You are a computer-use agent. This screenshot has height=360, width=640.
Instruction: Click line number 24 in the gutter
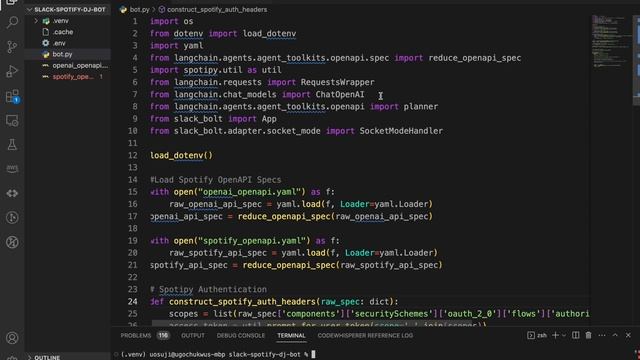point(133,302)
